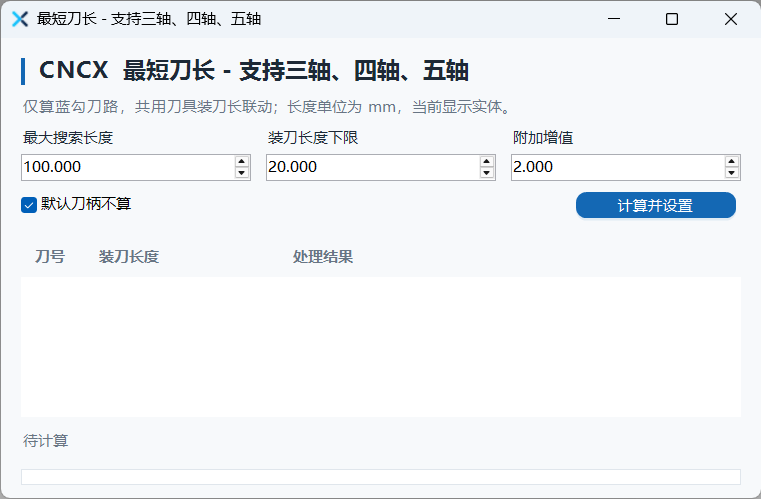Click the 刀号 column header

pos(50,257)
